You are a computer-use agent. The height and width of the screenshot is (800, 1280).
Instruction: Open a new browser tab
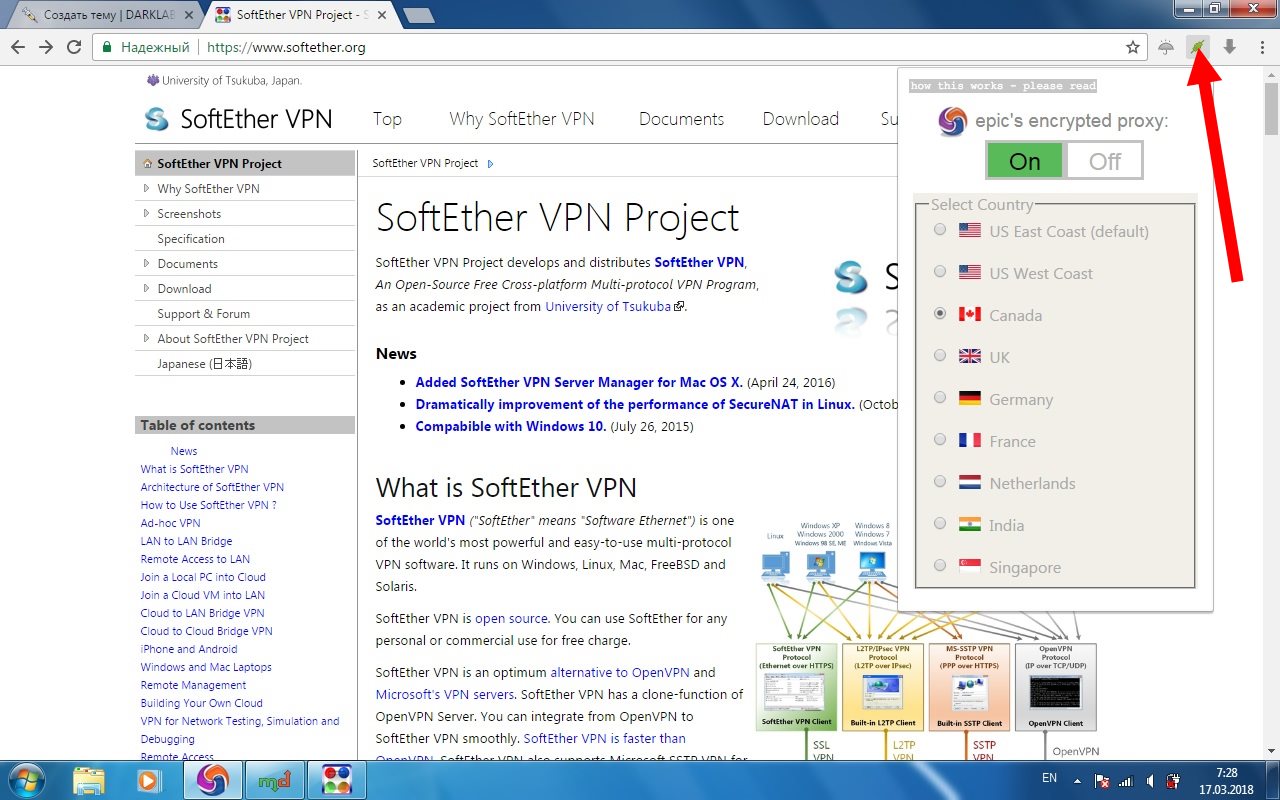pos(419,15)
